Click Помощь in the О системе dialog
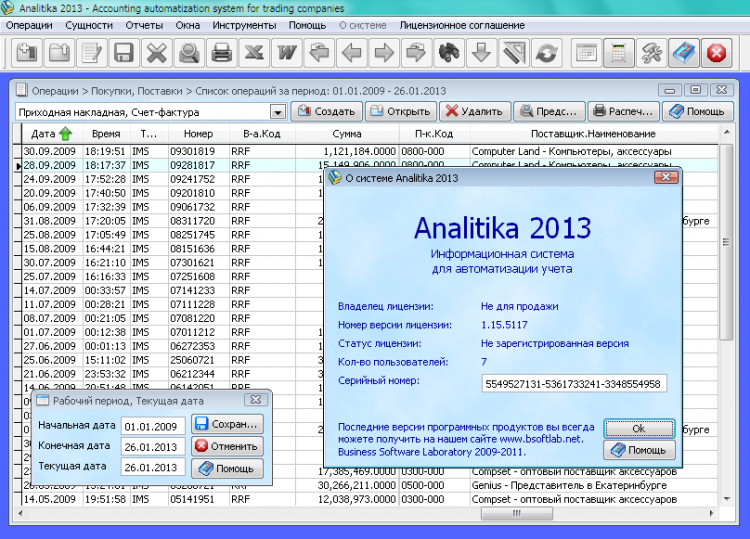750x539 pixels. pyautogui.click(x=639, y=450)
